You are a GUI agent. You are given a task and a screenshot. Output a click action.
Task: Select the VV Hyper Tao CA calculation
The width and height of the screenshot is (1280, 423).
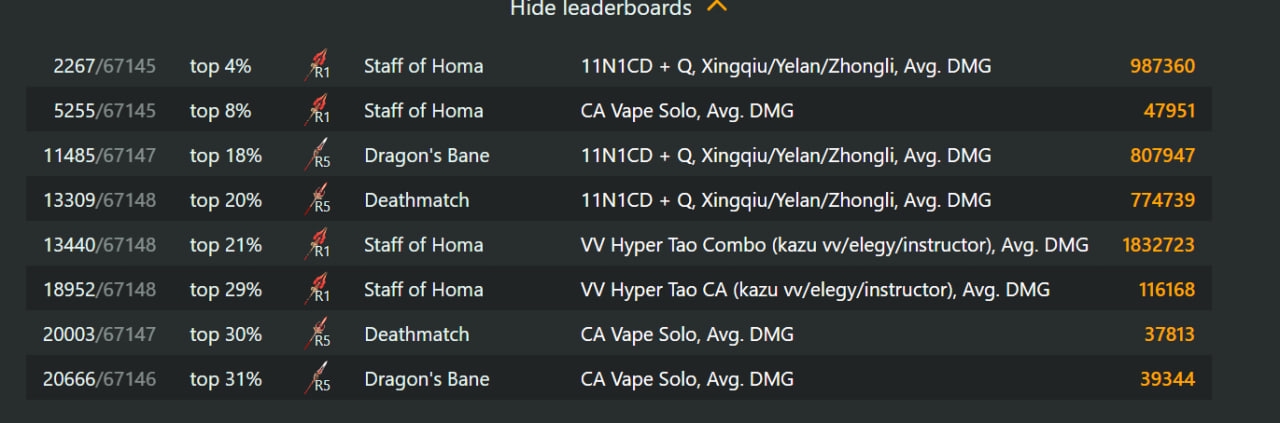pyautogui.click(x=815, y=289)
